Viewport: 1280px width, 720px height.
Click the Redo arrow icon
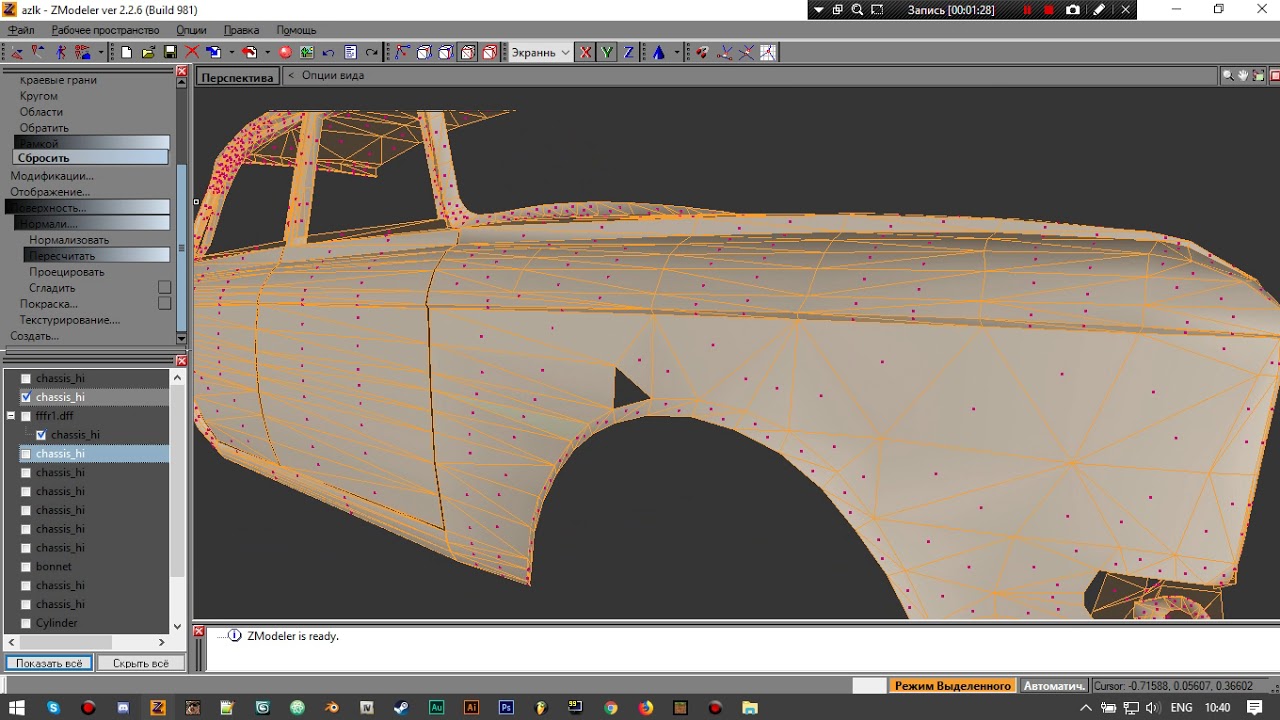[372, 52]
